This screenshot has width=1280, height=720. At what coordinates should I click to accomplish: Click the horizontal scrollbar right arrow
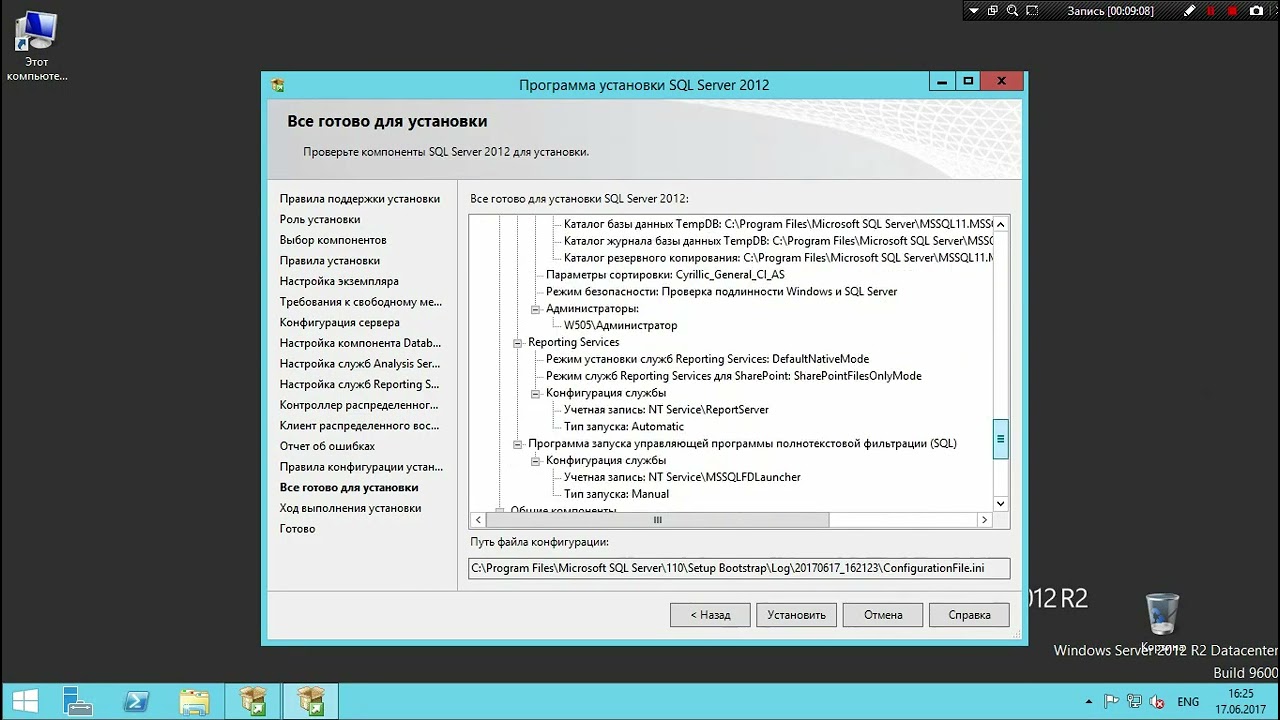pos(984,520)
